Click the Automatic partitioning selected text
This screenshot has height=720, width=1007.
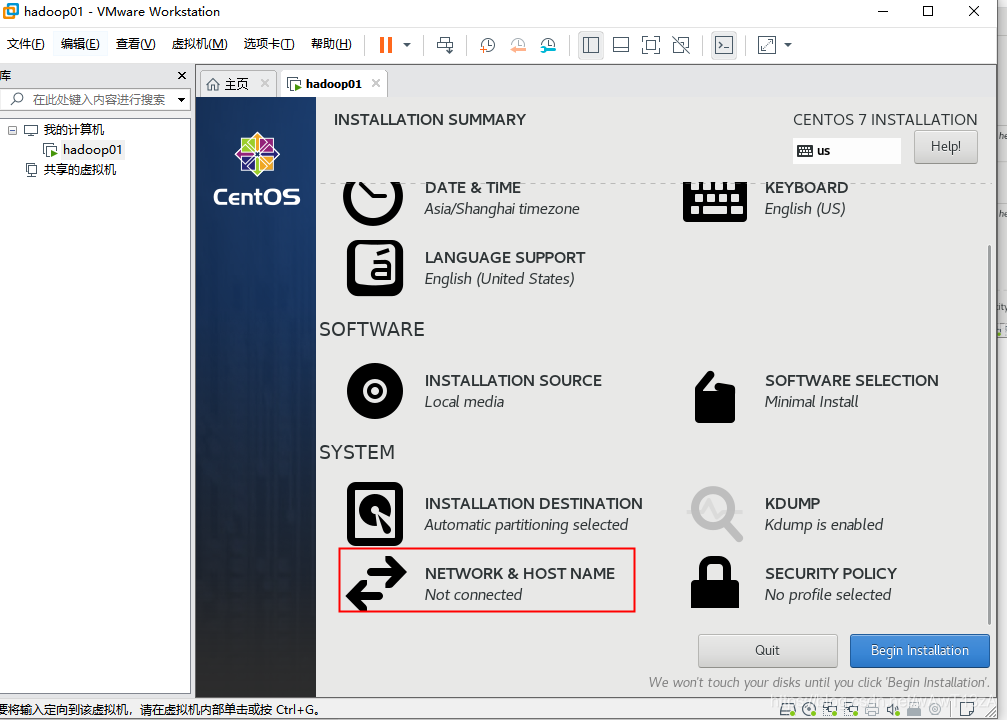pyautogui.click(x=526, y=525)
